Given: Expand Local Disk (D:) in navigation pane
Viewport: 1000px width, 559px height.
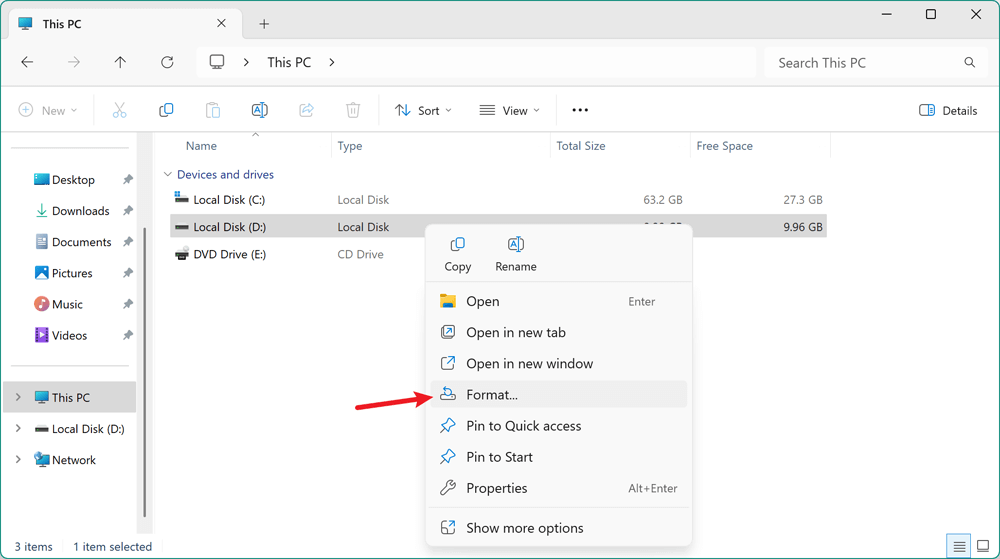Looking at the screenshot, I should 18,428.
